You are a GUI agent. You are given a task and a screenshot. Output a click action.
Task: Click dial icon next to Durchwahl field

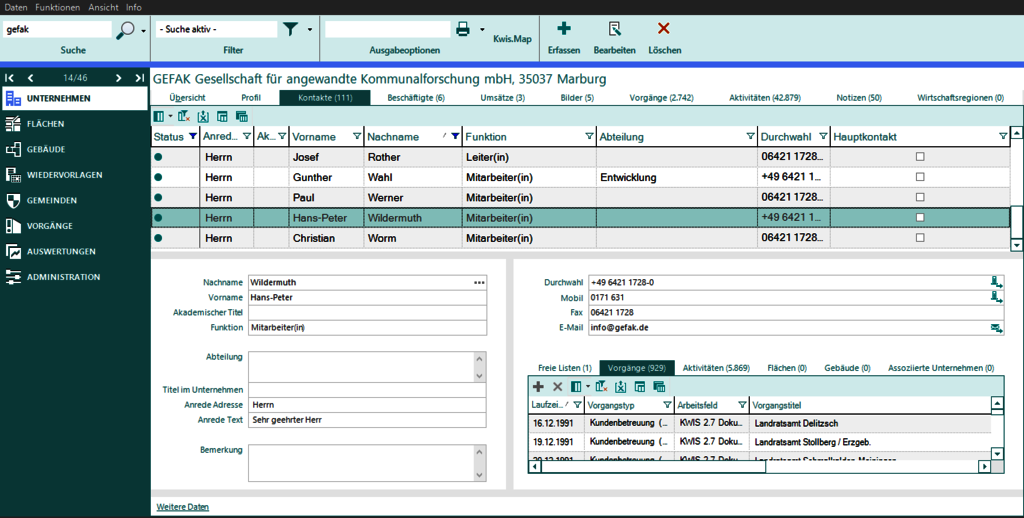click(x=997, y=282)
